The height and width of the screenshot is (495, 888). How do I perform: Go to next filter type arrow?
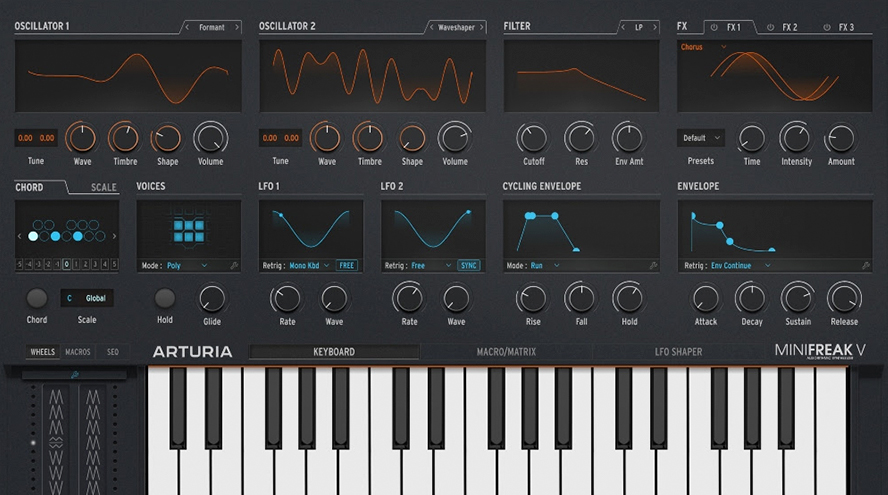point(655,27)
